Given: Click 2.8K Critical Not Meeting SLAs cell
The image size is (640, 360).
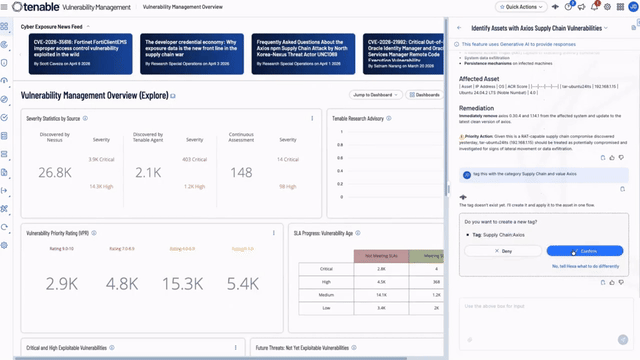Looking at the screenshot, I should point(381,269).
